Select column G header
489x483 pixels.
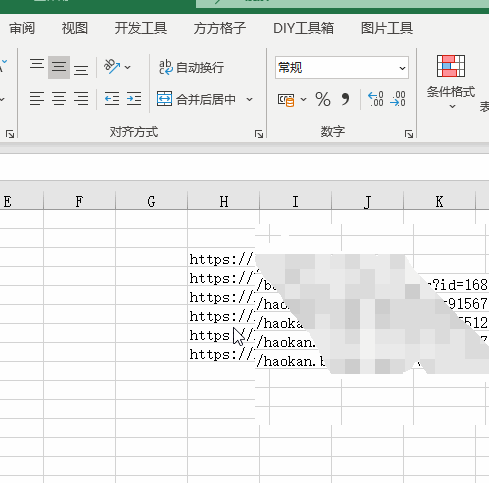click(151, 201)
